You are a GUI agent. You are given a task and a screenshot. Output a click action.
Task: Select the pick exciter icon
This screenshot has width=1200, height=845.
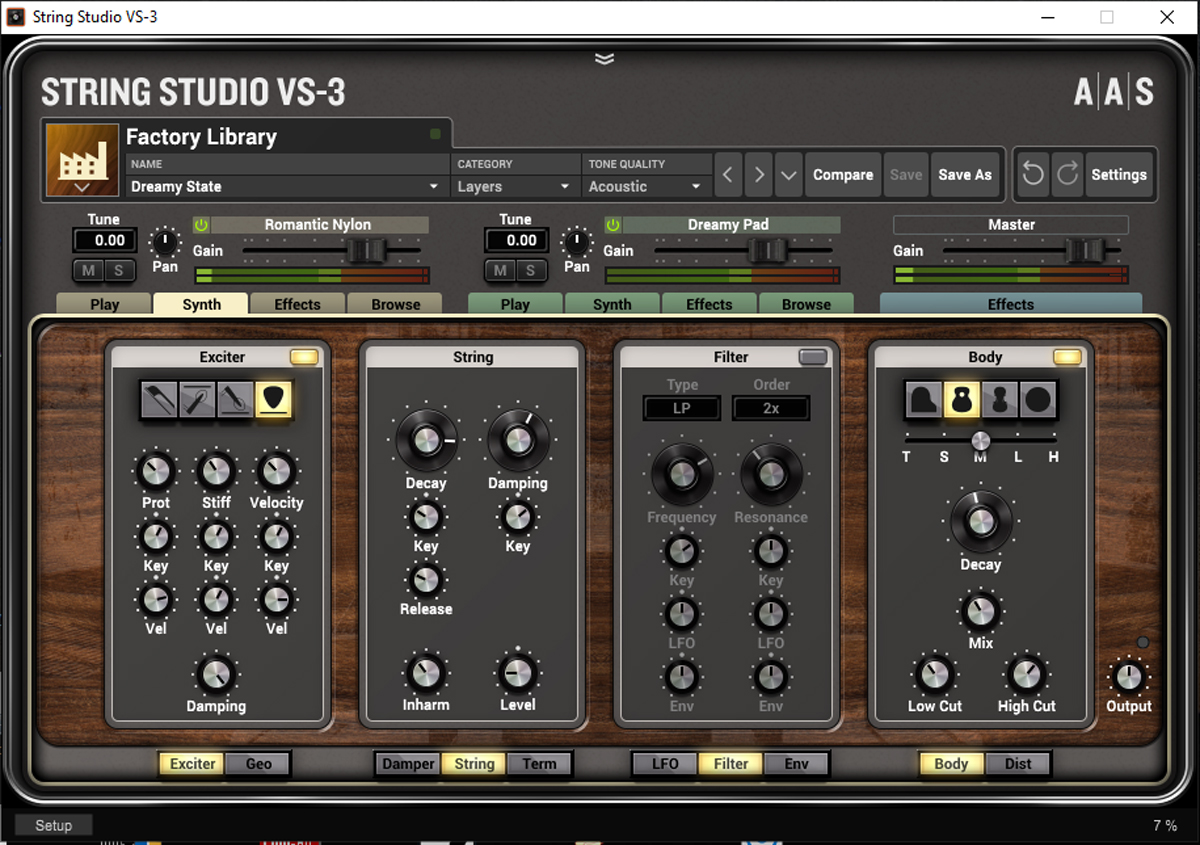(273, 400)
